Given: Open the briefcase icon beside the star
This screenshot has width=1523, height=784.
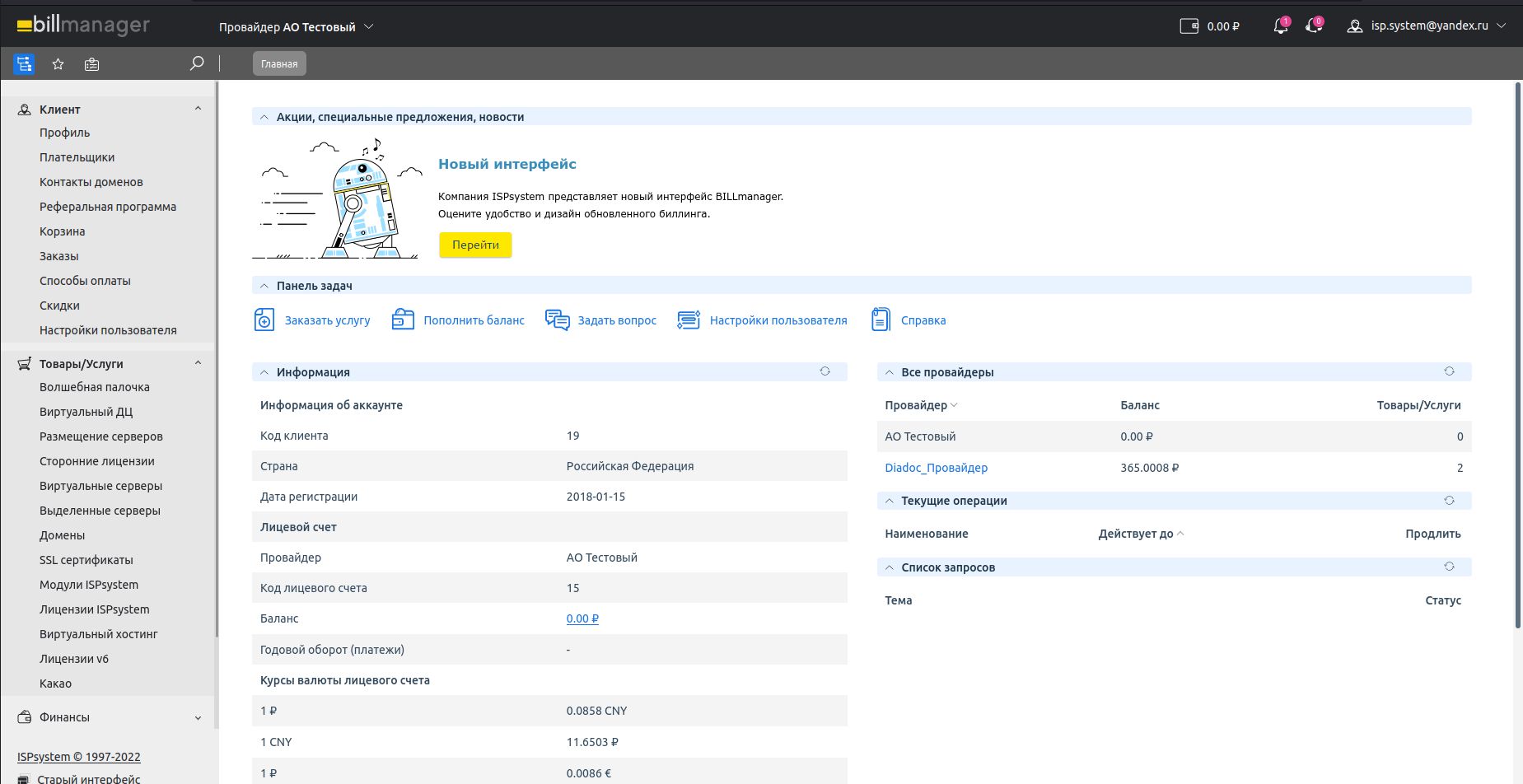Looking at the screenshot, I should click(91, 64).
